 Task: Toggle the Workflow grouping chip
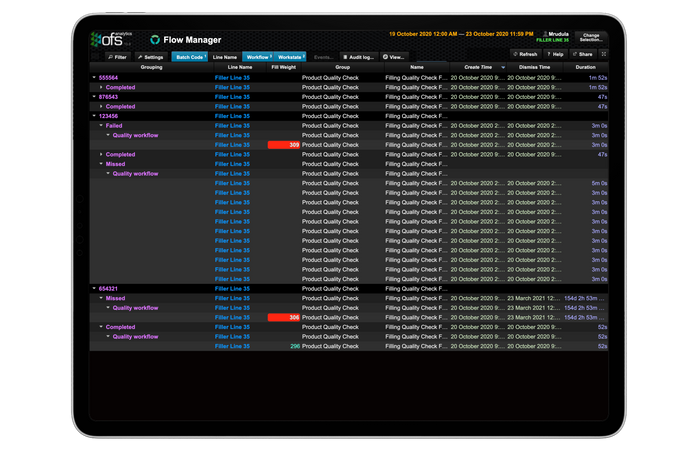pyautogui.click(x=259, y=57)
